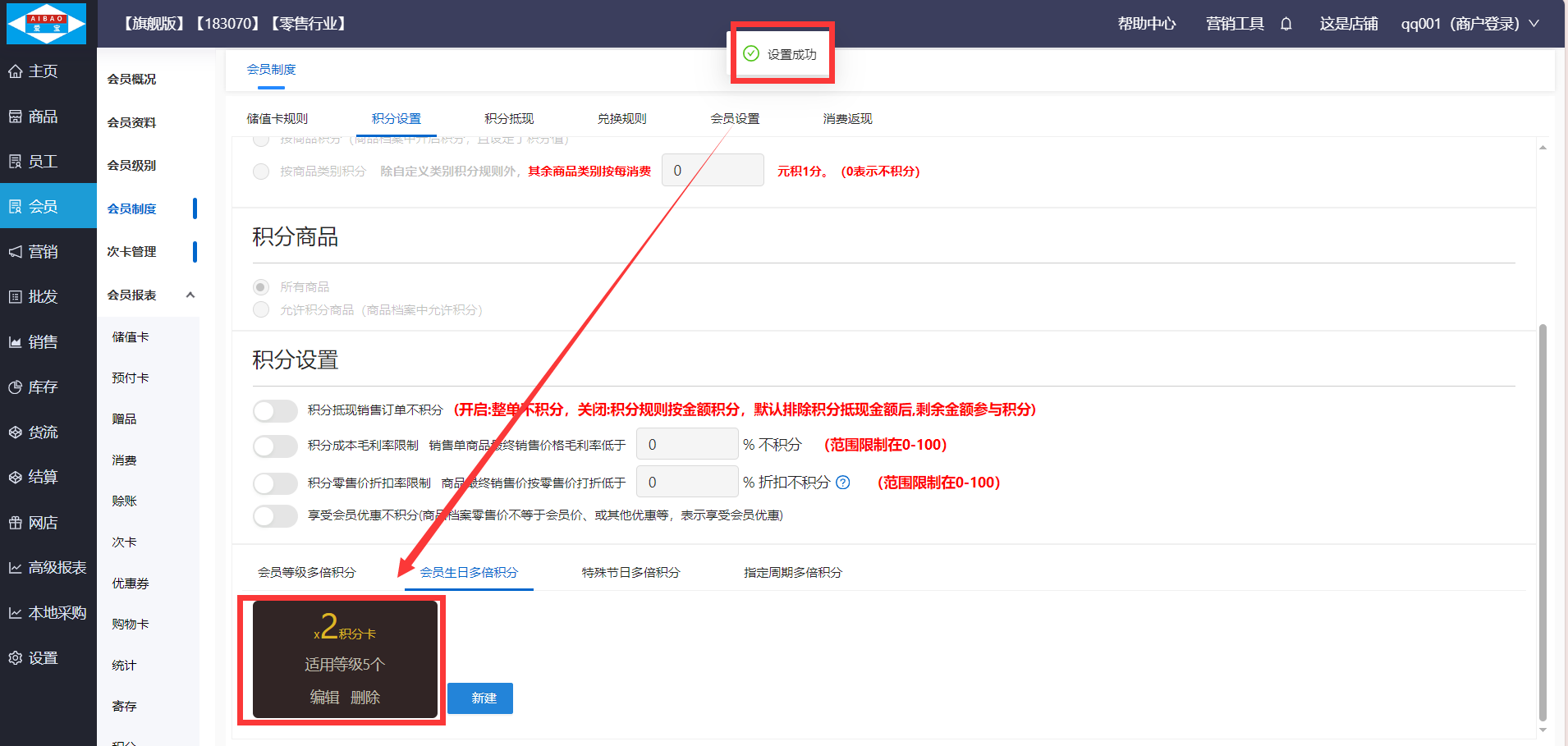Image resolution: width=1568 pixels, height=746 pixels.
Task: Toggle 享受会员优惠不积分 switch
Action: [275, 515]
